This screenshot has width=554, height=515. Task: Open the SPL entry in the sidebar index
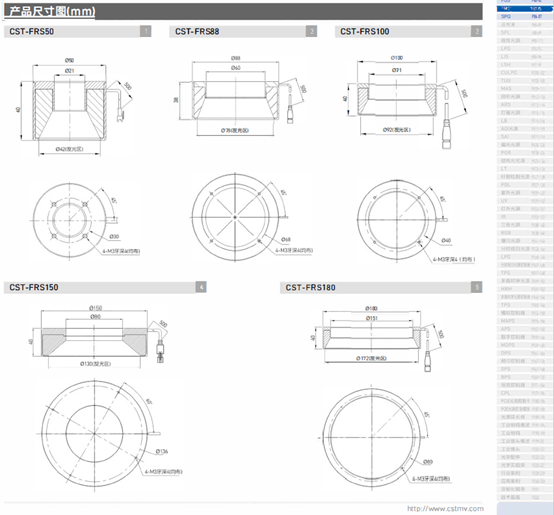point(524,32)
